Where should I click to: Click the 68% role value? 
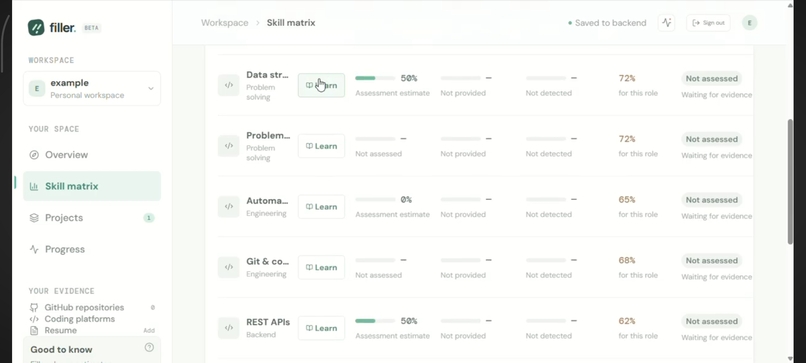tap(627, 260)
